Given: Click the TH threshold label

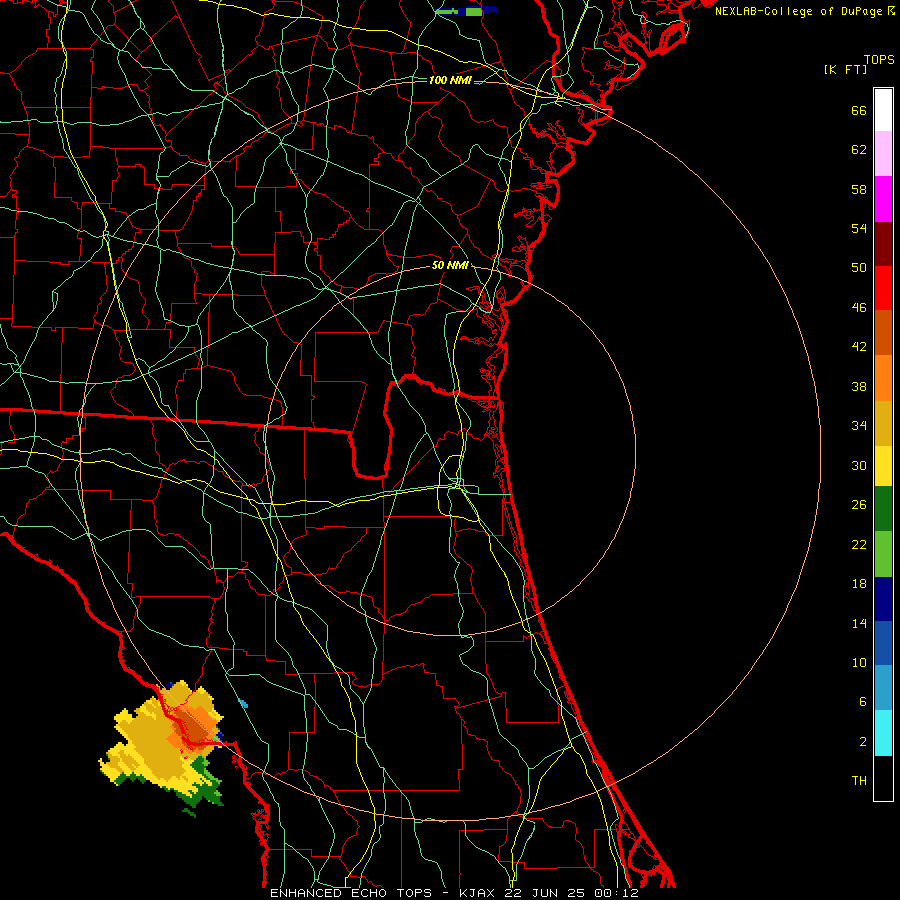Looking at the screenshot, I should 859,781.
